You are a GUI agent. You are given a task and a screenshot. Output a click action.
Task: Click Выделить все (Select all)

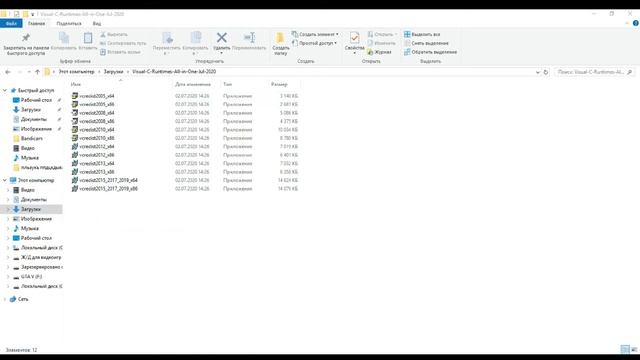click(422, 35)
